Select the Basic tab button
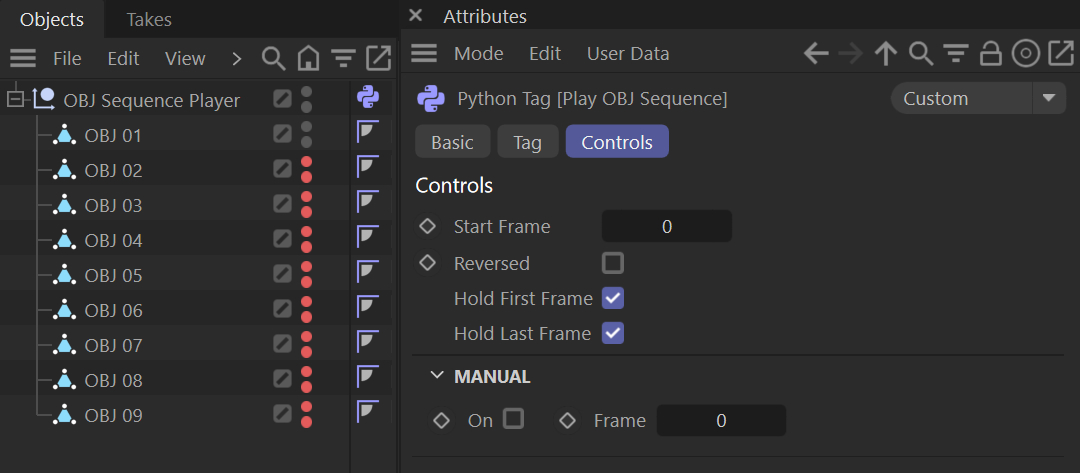The image size is (1080, 473). click(453, 142)
